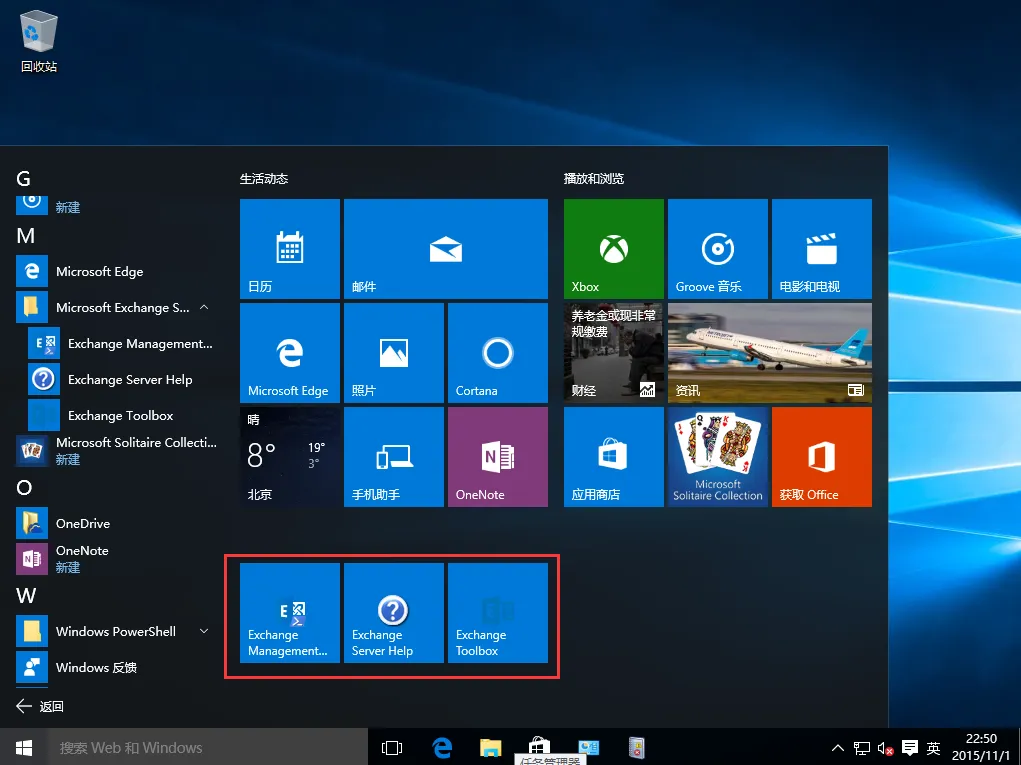Screen dimensions: 1021x765
Task: Click the letter M section header
Action: pyautogui.click(x=25, y=236)
